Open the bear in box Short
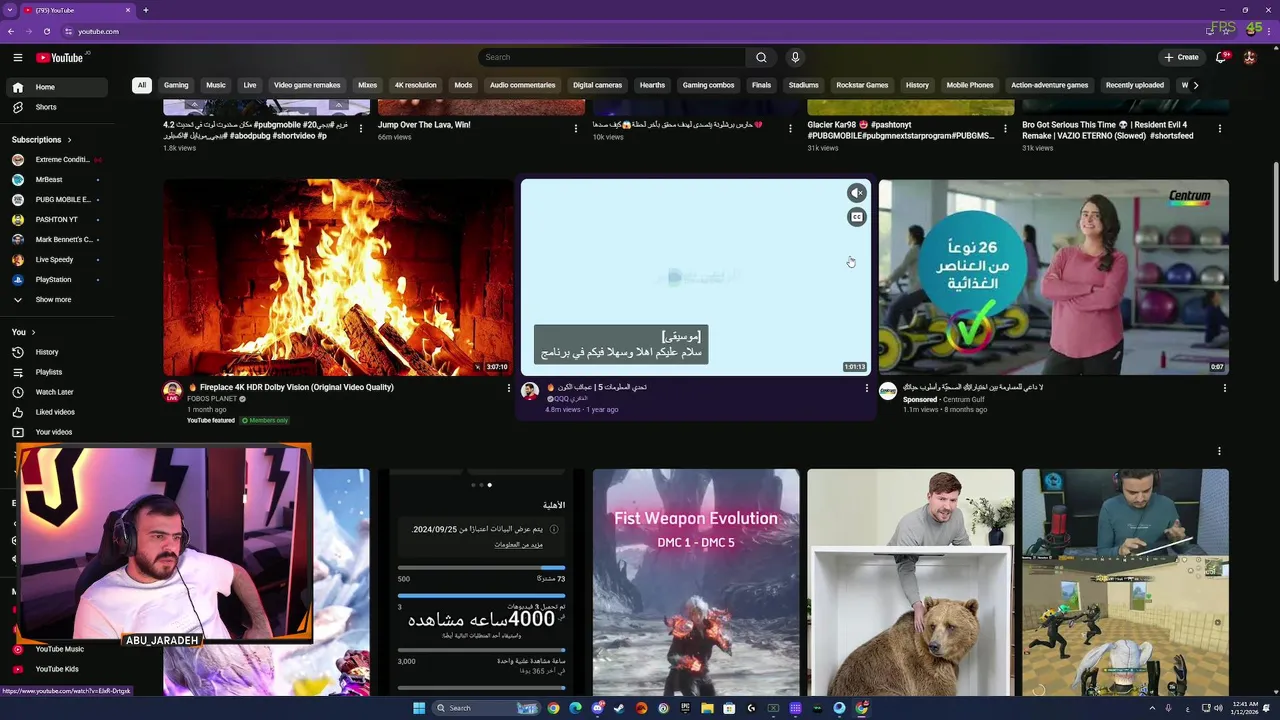The height and width of the screenshot is (720, 1280). click(x=911, y=582)
